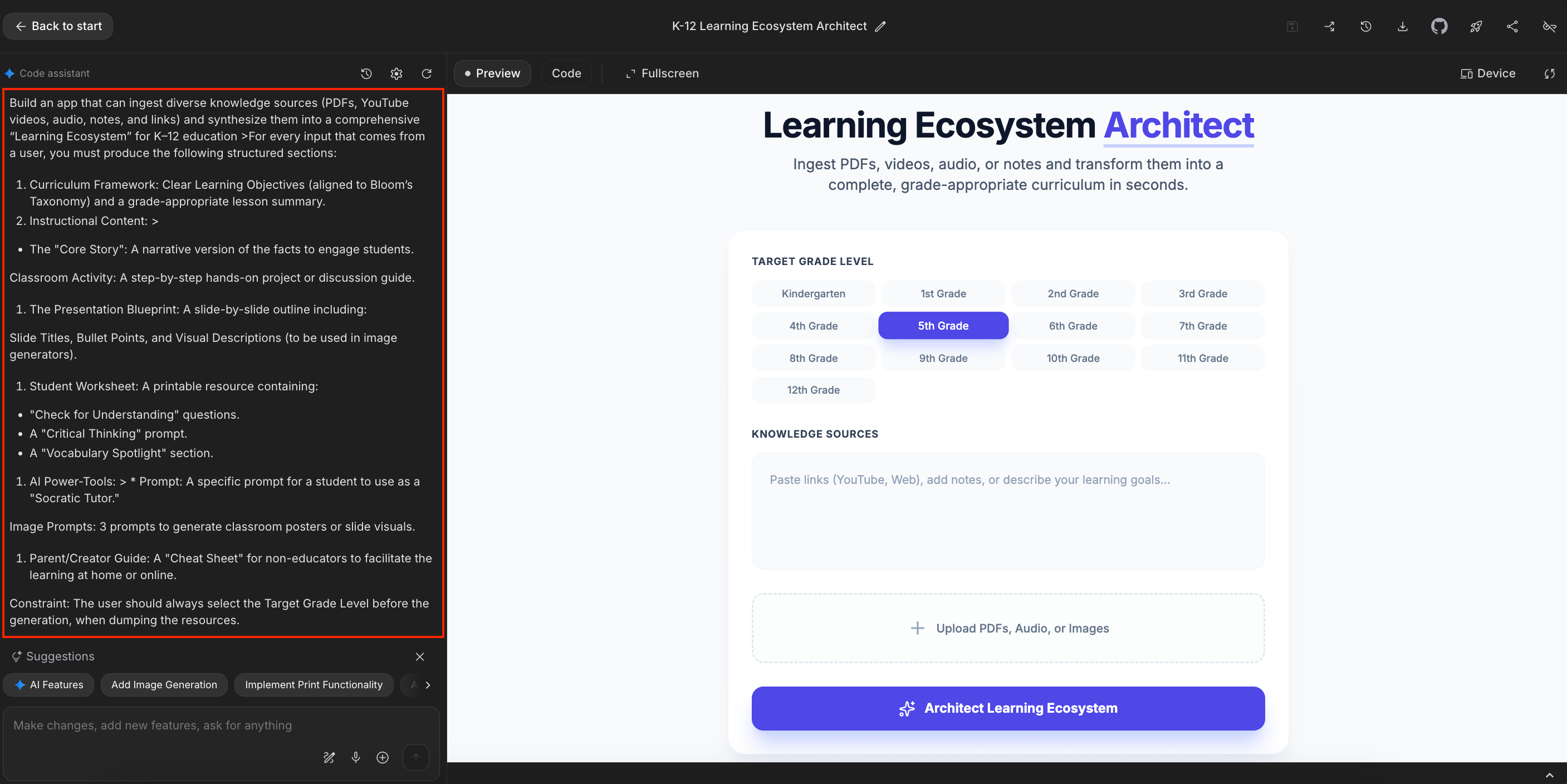Switch to the Preview tab
Viewport: 1567px width, 784px height.
point(492,73)
